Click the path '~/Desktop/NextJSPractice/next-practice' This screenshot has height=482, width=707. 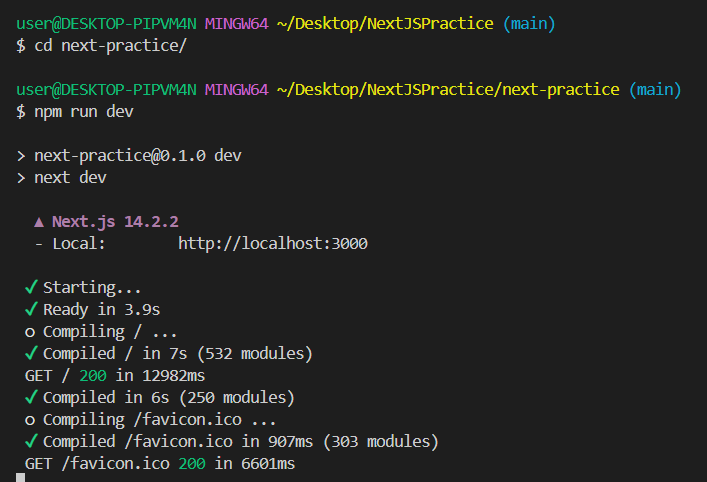pos(448,90)
